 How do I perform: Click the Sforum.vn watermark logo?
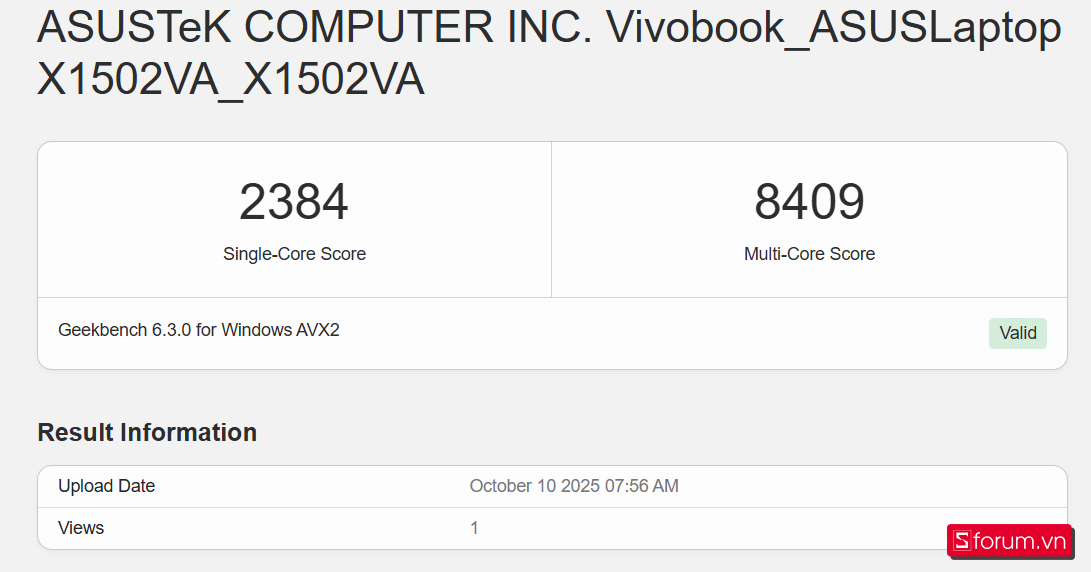coord(1009,541)
